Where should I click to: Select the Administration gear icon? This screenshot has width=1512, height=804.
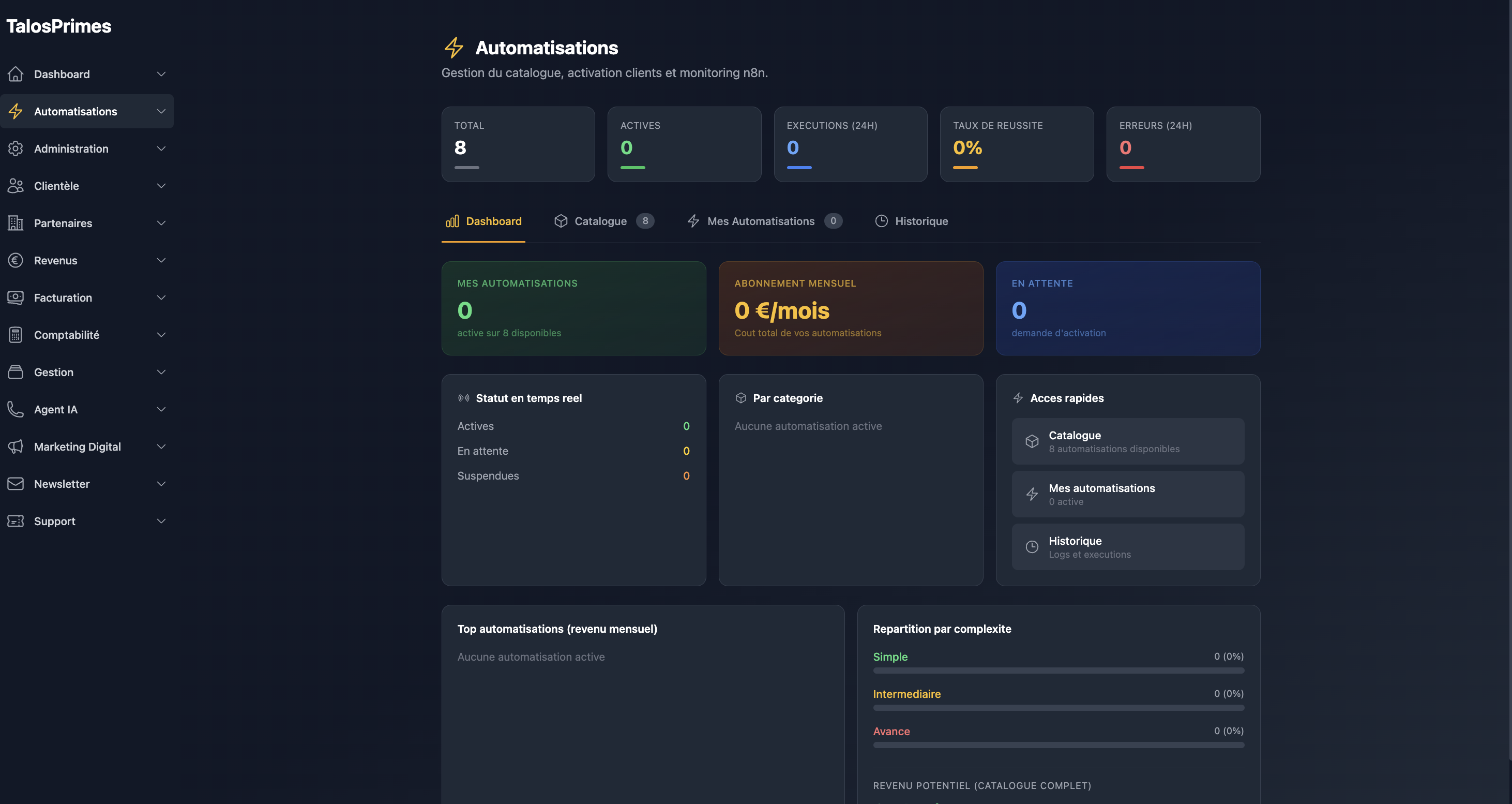16,148
